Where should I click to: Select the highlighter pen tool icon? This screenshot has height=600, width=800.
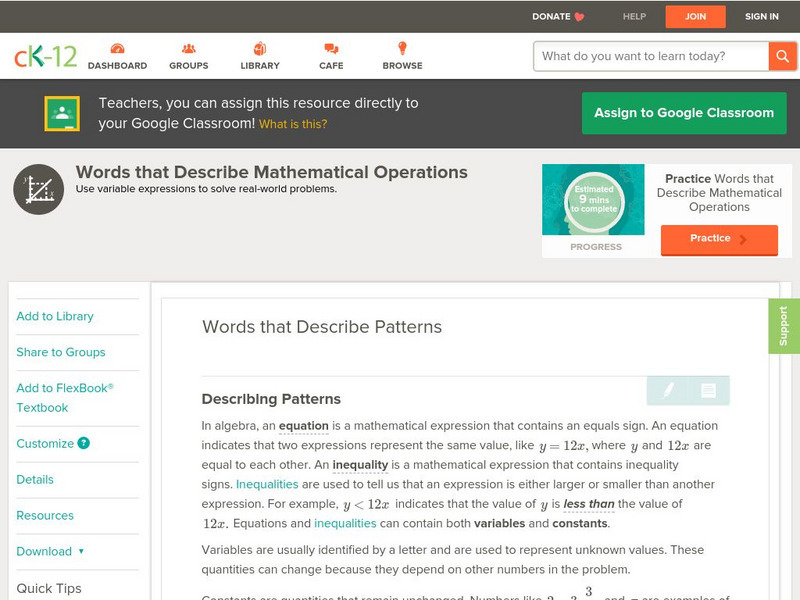[x=669, y=390]
